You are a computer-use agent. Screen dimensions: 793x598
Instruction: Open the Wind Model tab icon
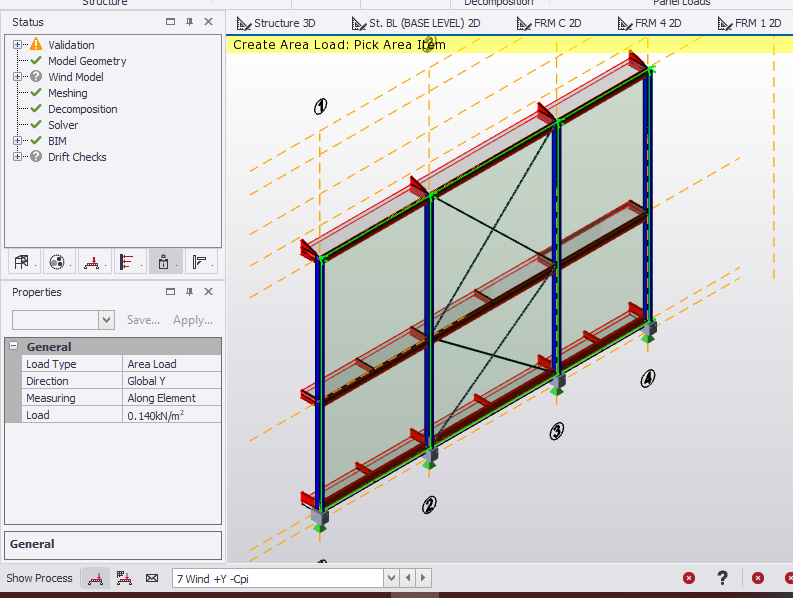(x=128, y=262)
